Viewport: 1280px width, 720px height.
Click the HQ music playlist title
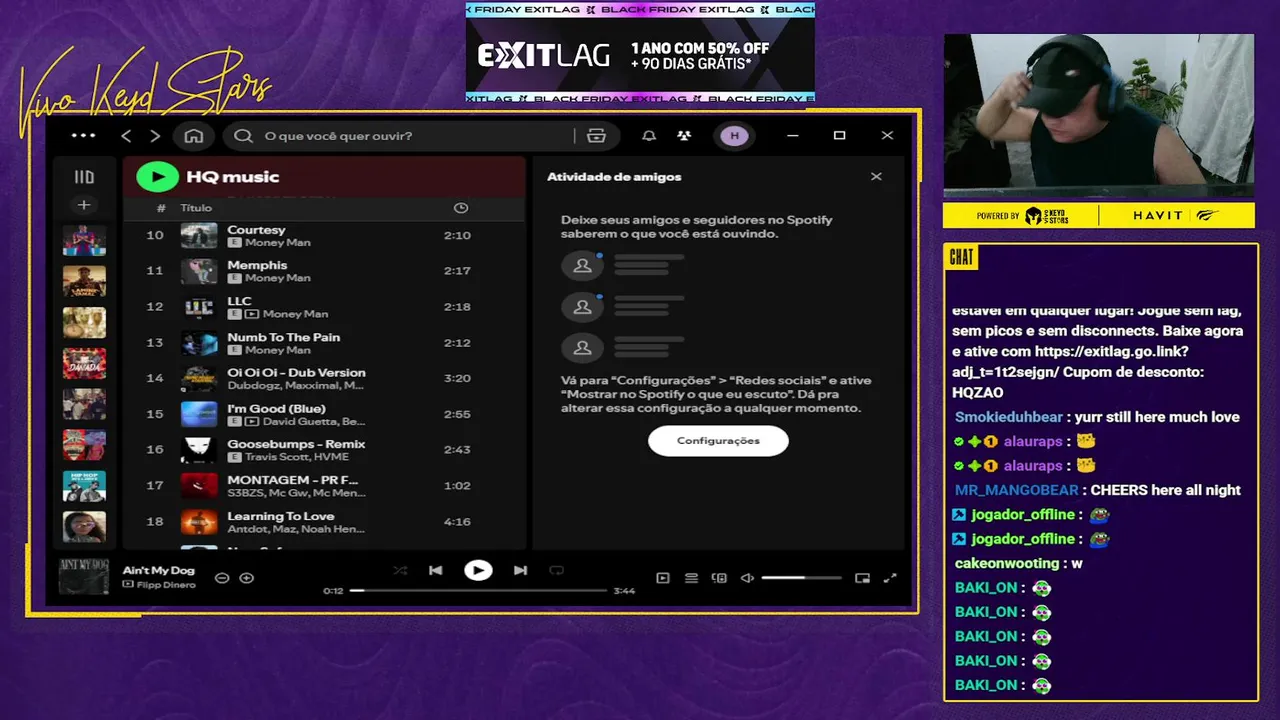[x=232, y=177]
